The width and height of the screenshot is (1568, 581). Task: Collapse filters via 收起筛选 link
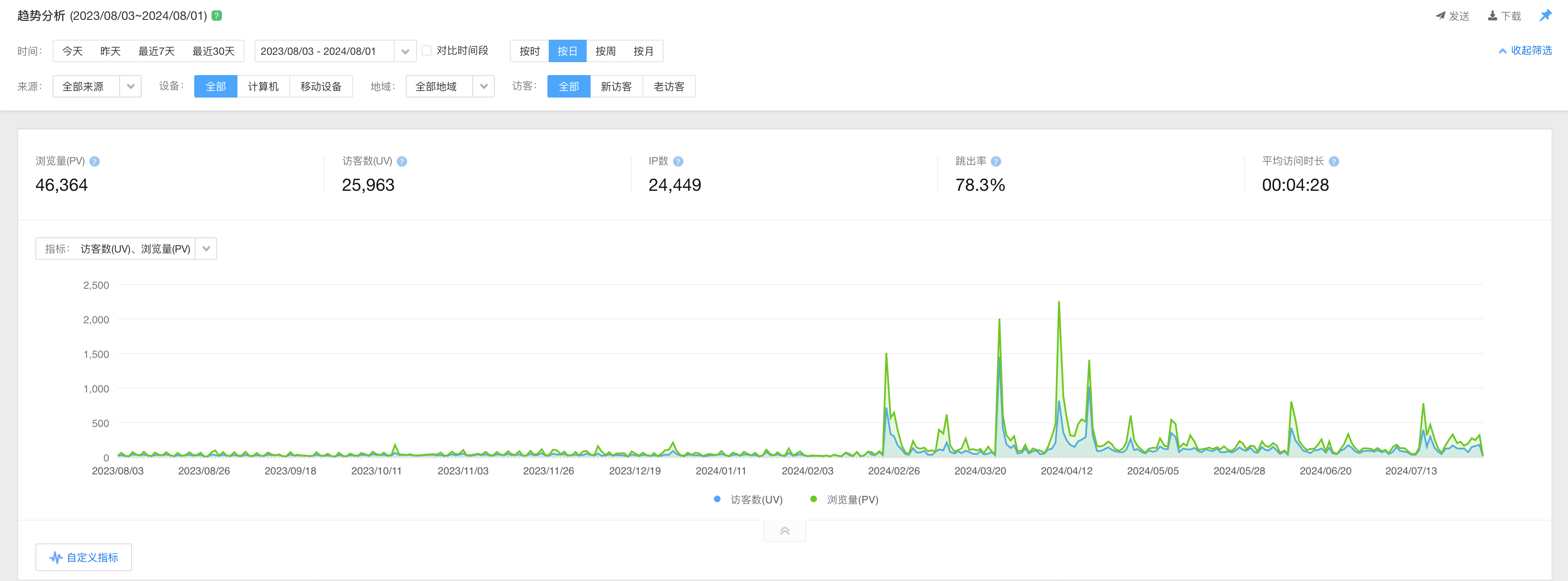[1525, 51]
